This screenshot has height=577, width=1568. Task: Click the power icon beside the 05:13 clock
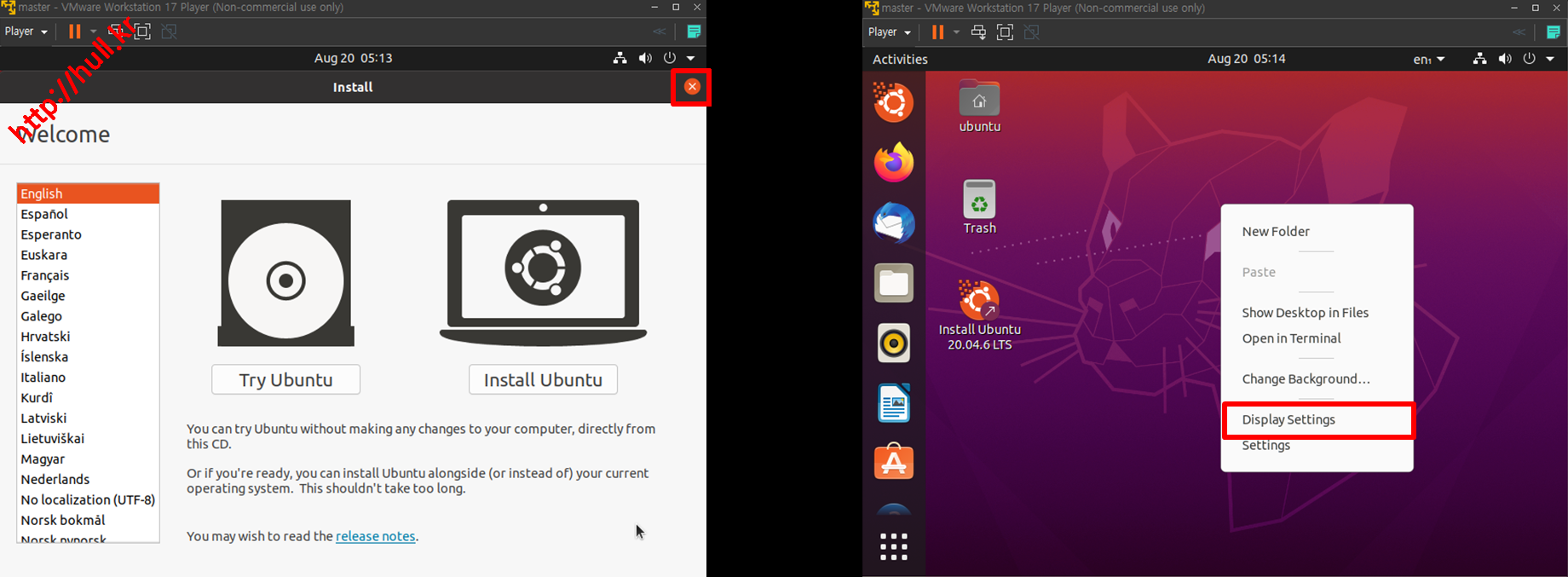pyautogui.click(x=670, y=58)
